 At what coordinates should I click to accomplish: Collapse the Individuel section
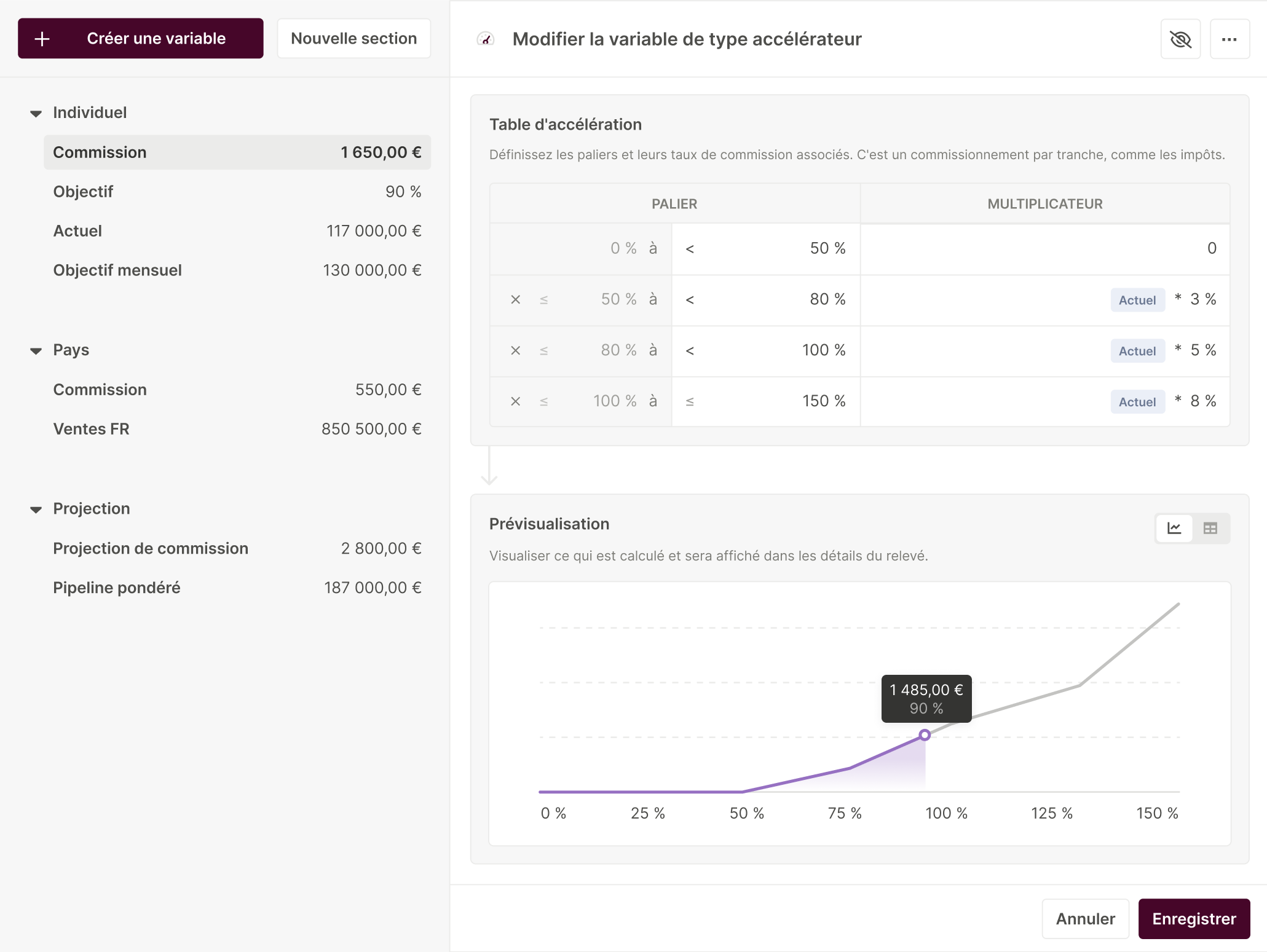pyautogui.click(x=36, y=114)
